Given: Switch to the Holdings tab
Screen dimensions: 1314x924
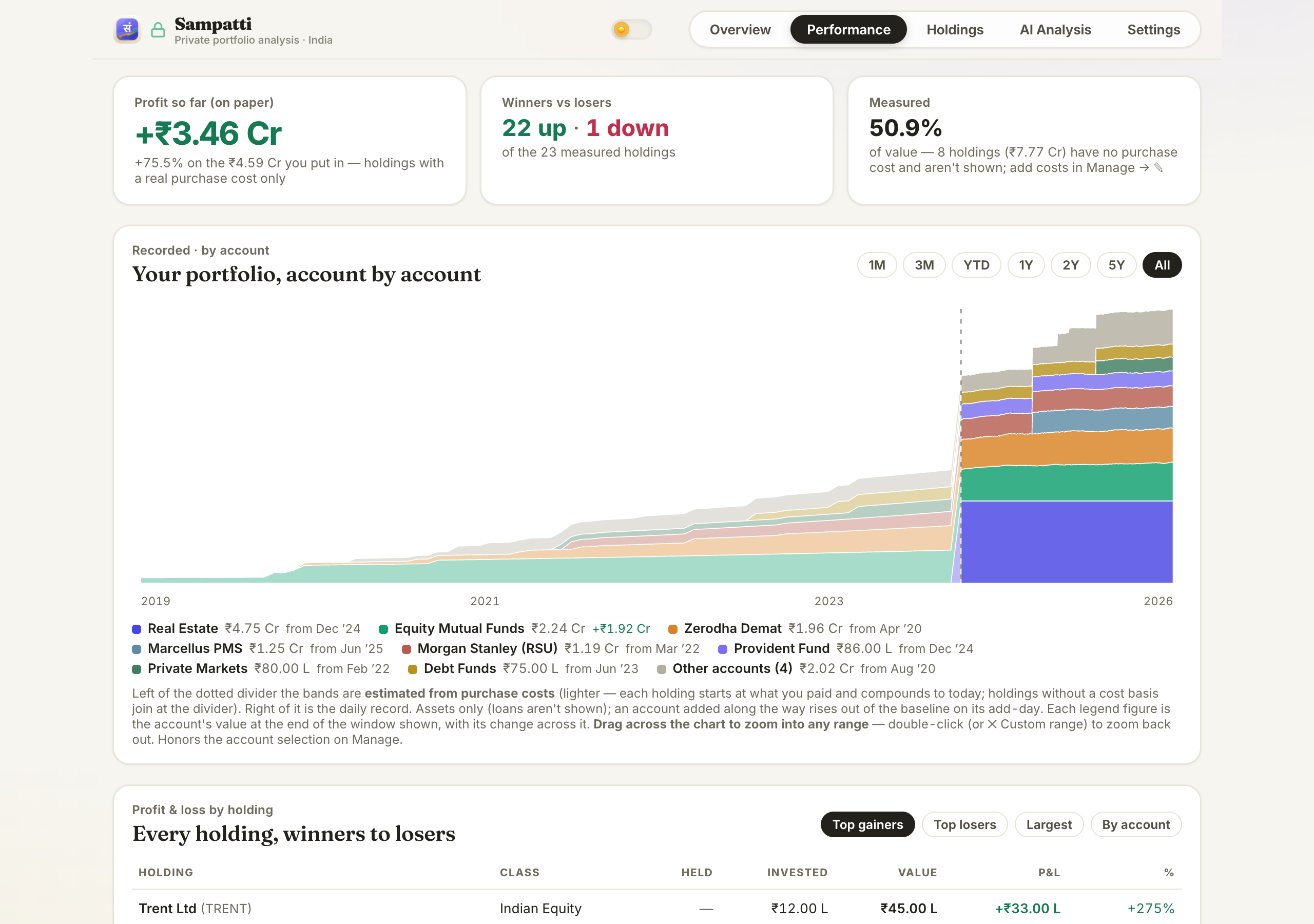Looking at the screenshot, I should click(x=955, y=29).
